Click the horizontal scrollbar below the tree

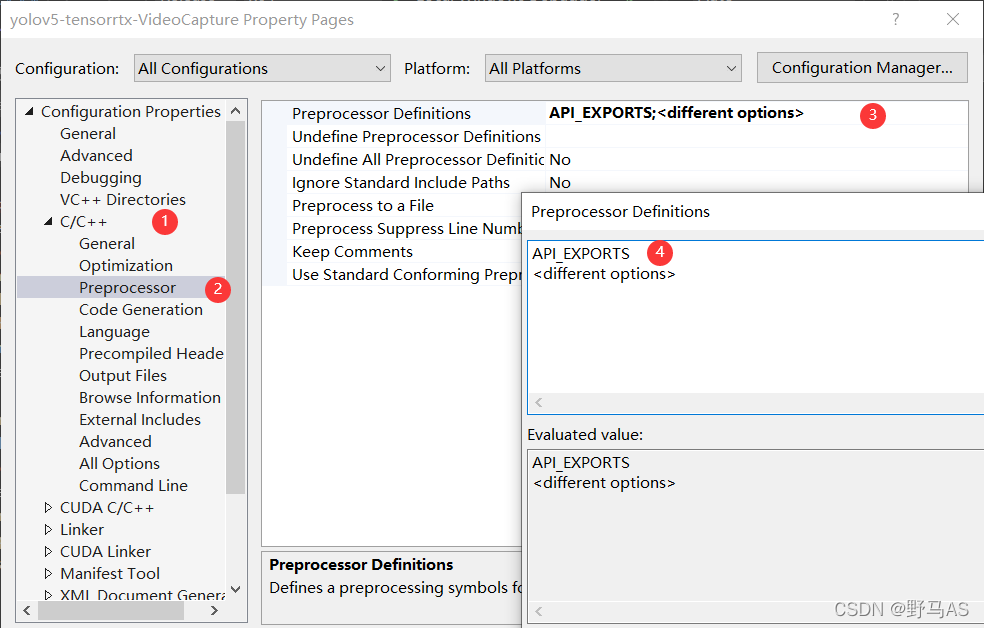[x=110, y=609]
